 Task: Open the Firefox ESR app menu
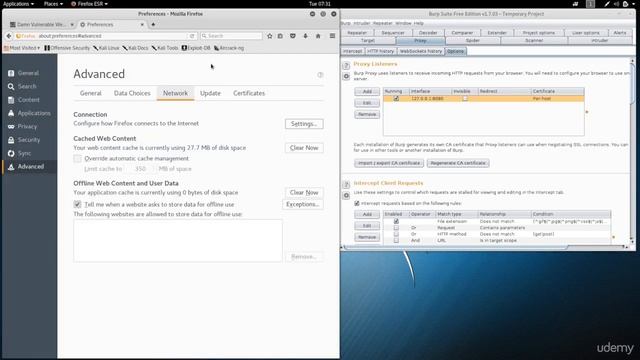pos(89,4)
